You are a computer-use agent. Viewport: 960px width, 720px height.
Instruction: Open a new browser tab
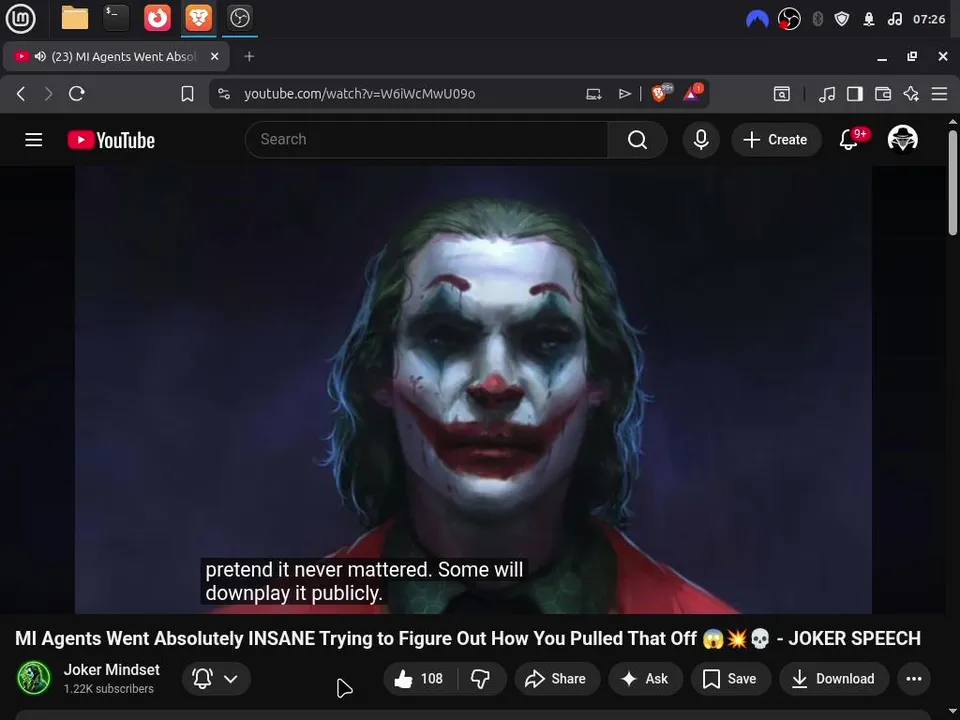(x=249, y=56)
